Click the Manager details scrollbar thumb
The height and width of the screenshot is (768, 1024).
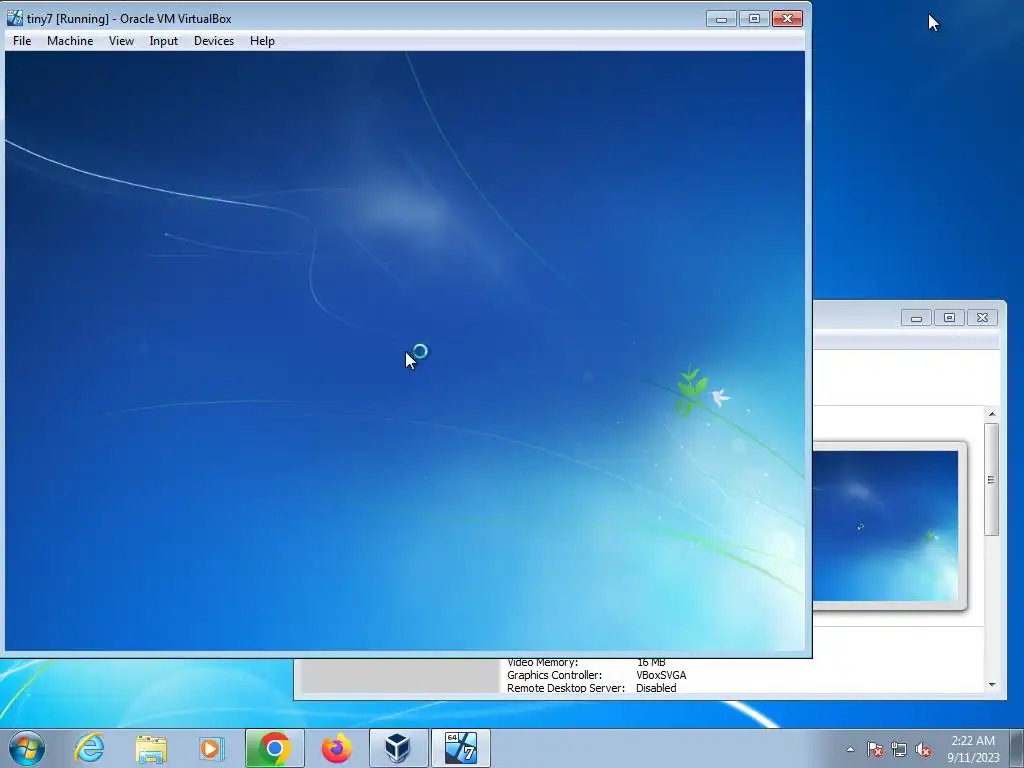(x=992, y=479)
